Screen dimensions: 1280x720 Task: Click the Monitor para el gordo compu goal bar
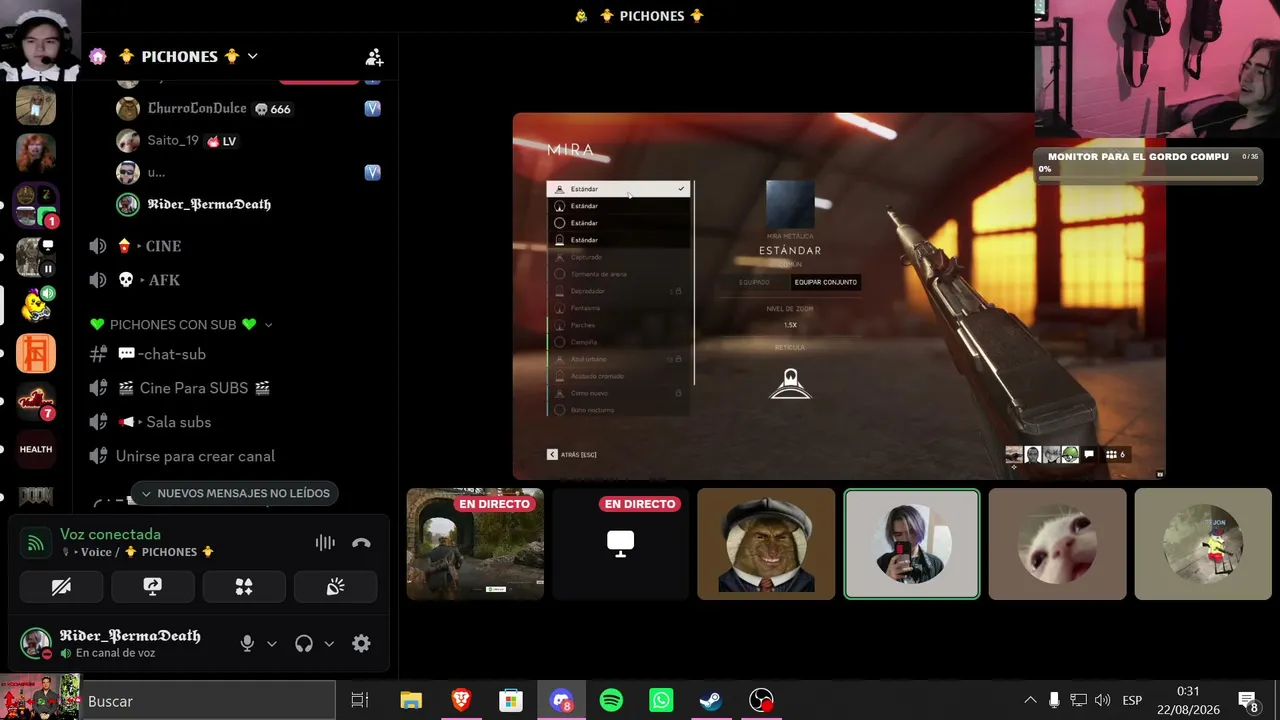click(x=1148, y=167)
